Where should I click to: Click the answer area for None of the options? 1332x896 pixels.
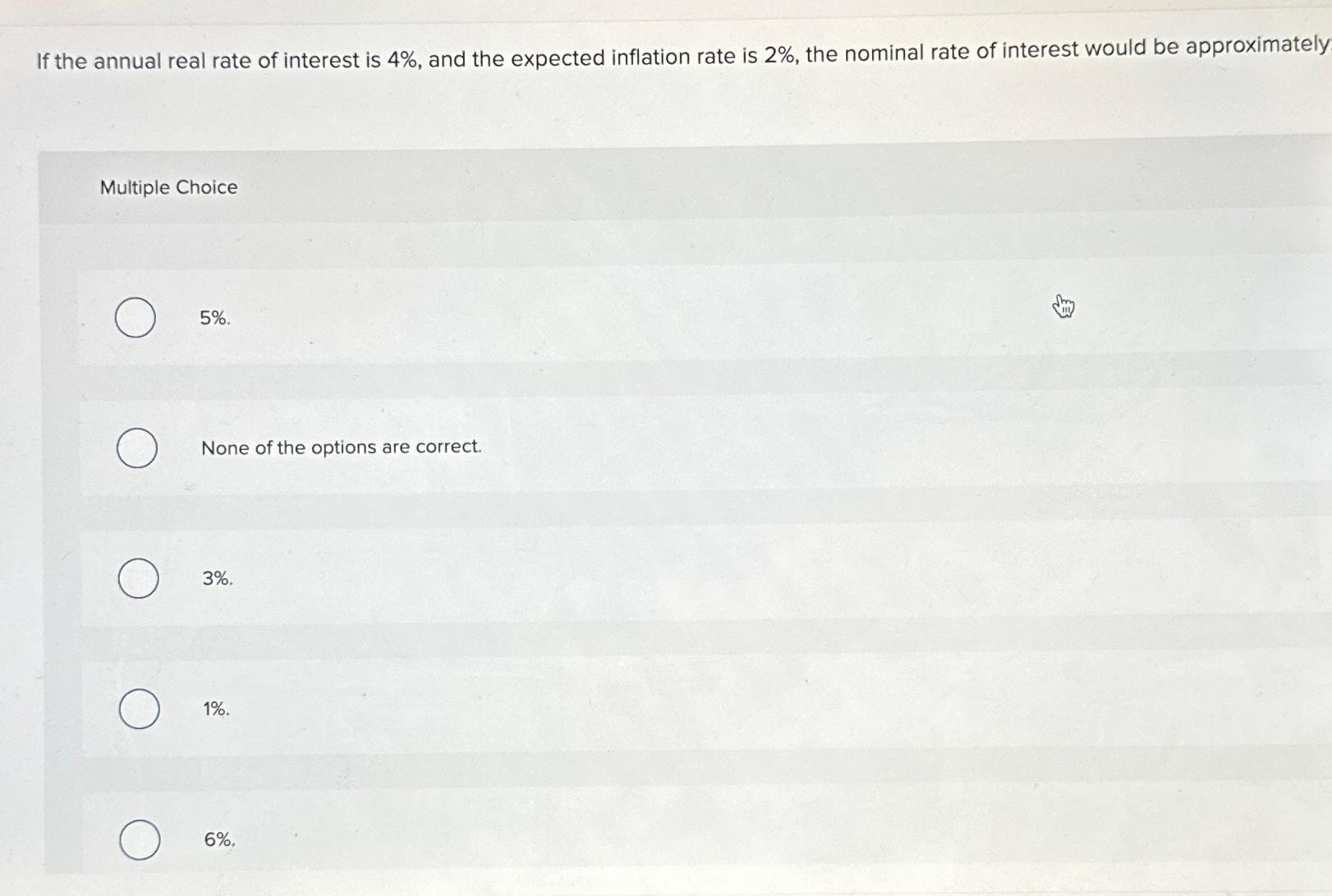coord(575,448)
